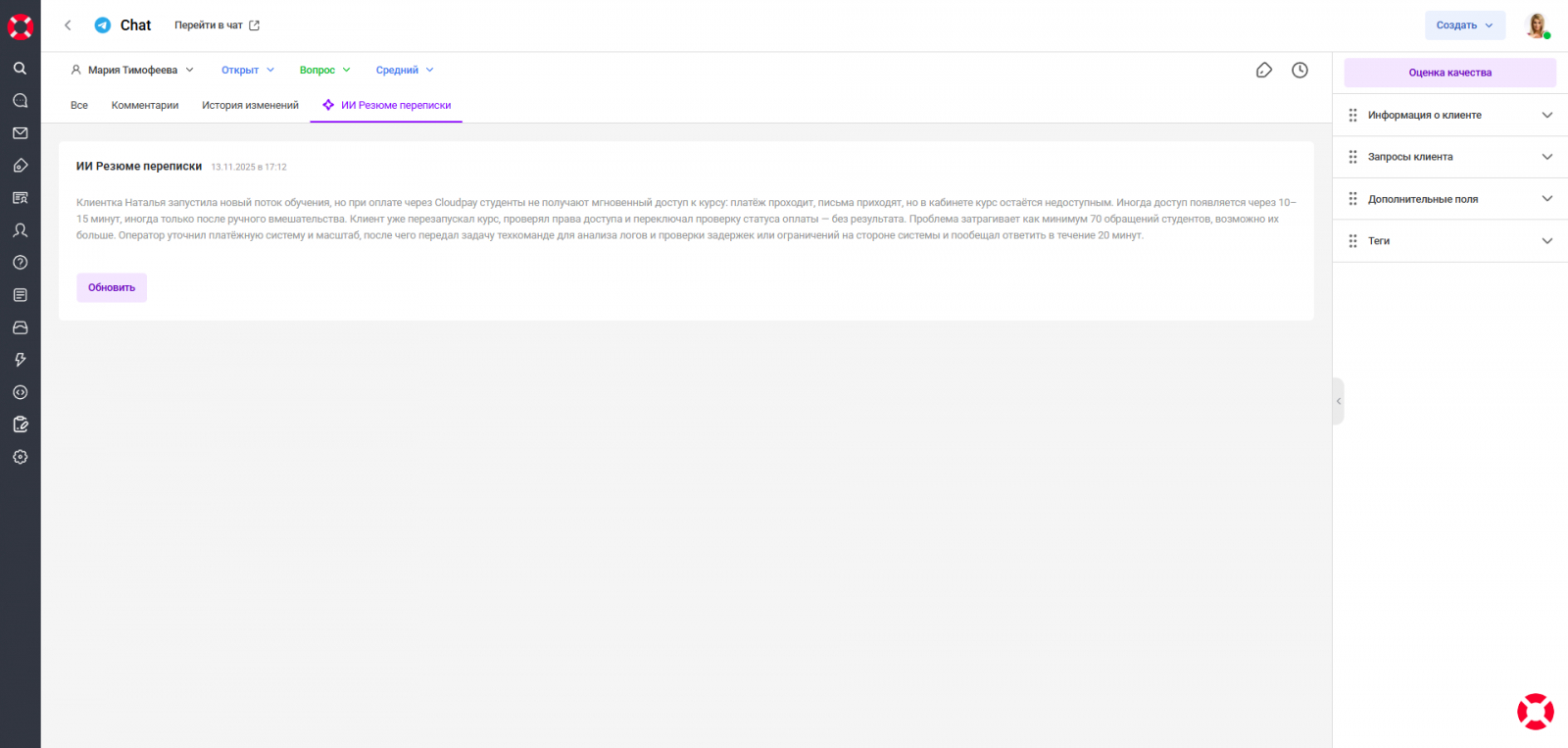
Task: Open the mail envelope icon in sidebar
Action: click(x=20, y=133)
